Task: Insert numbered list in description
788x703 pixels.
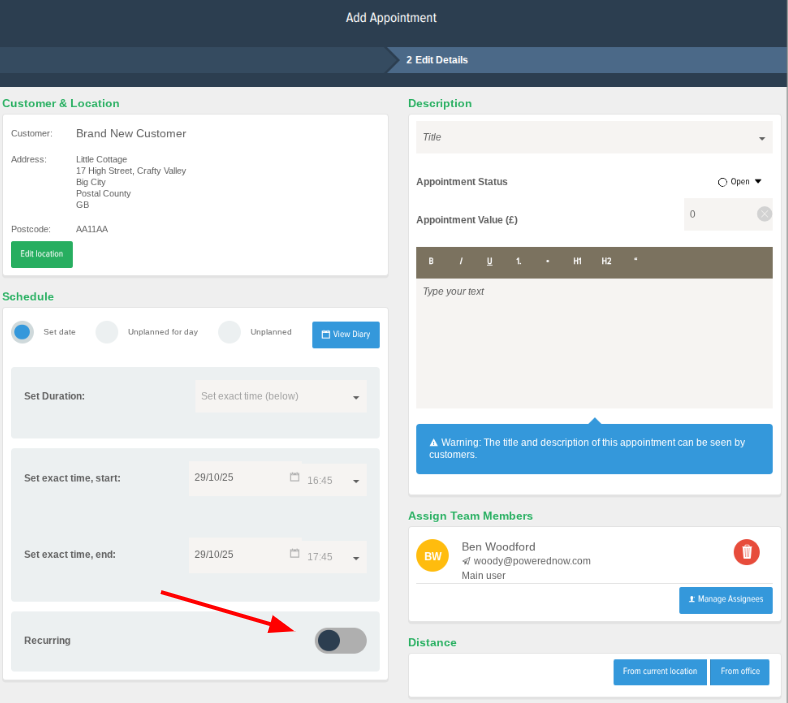Action: click(519, 261)
